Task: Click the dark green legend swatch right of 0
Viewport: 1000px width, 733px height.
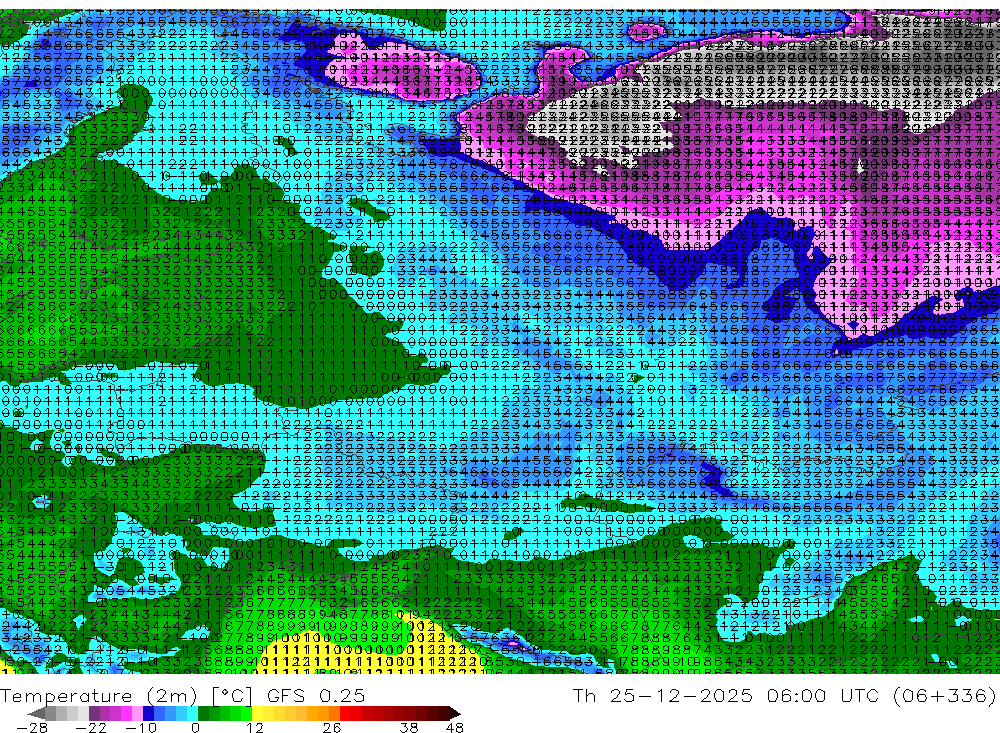Action: [x=203, y=713]
